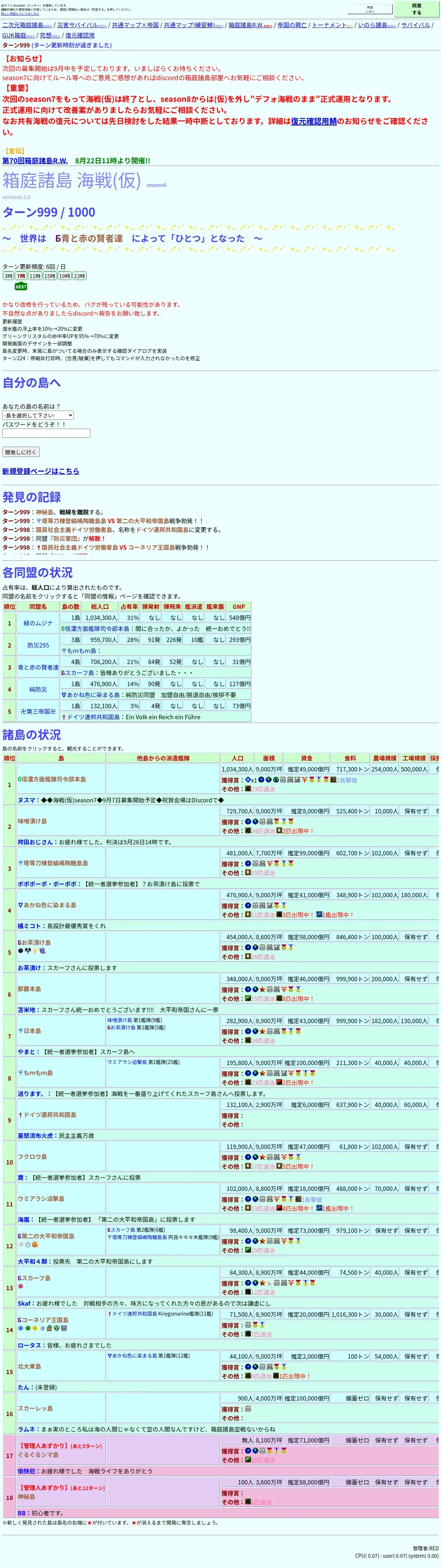
Task: Click the あかね色に染まる島 第1艦隊(12艦) fleet entry
Action: pos(148,1356)
